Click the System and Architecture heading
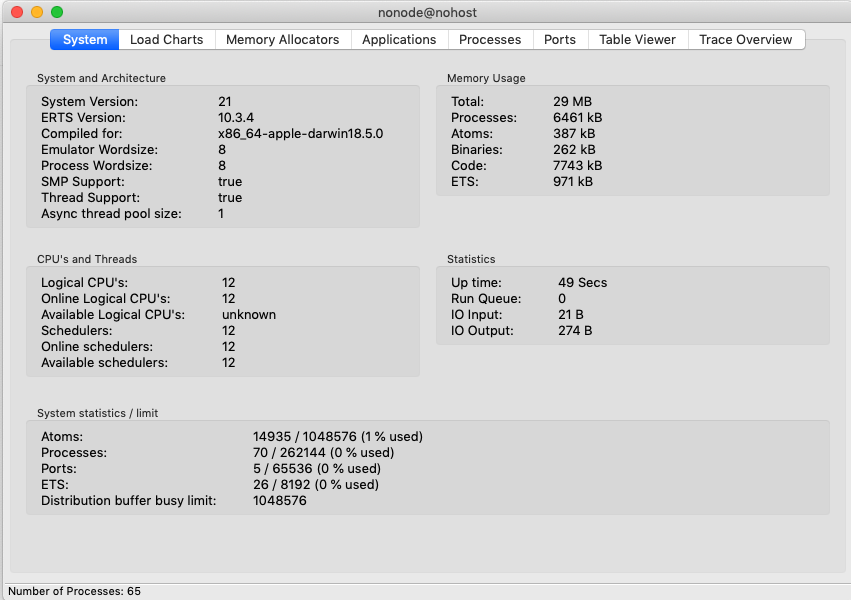Viewport: 851px width, 600px height. tap(101, 78)
